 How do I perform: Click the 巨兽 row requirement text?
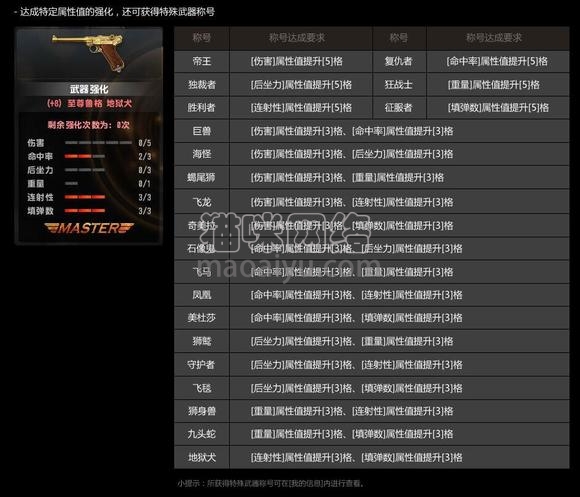click(x=352, y=131)
